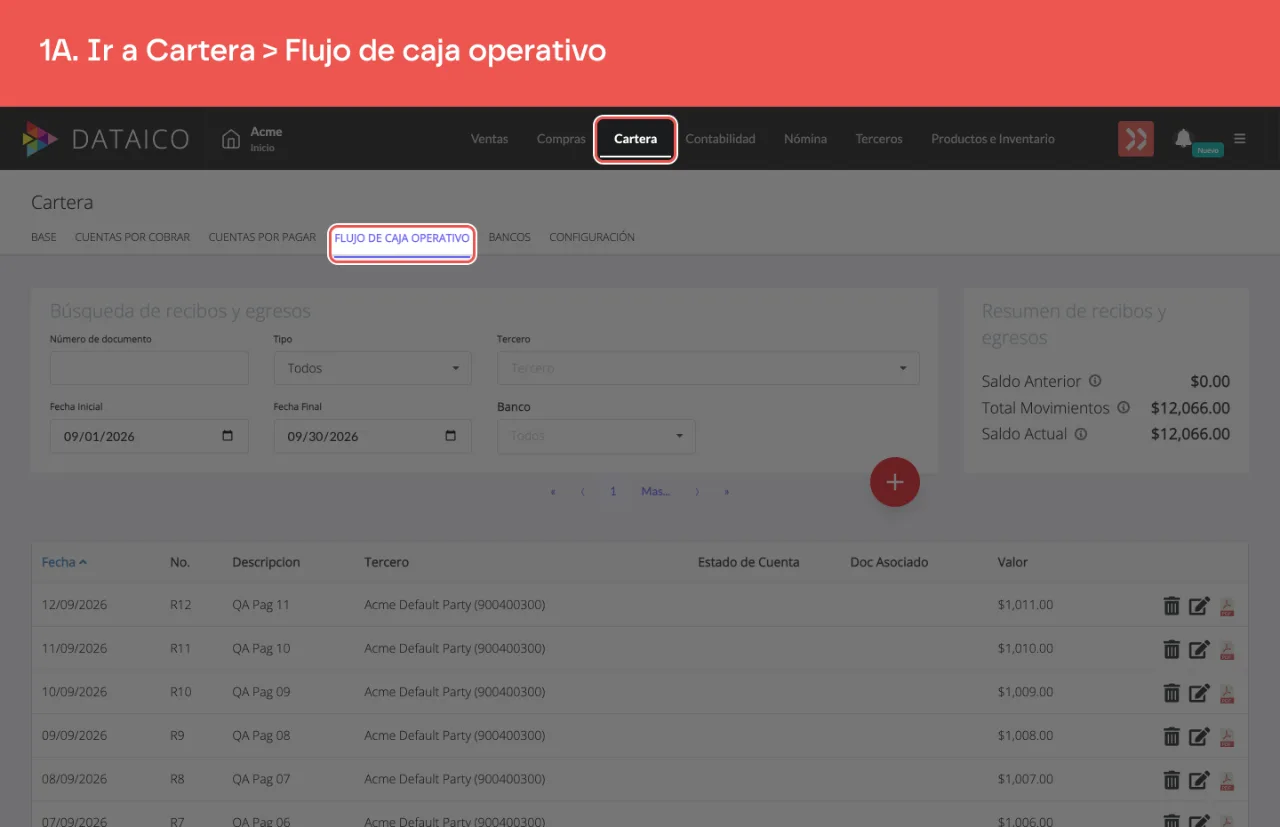1280x827 pixels.
Task: Download PDF for receipt R12
Action: pyautogui.click(x=1227, y=606)
